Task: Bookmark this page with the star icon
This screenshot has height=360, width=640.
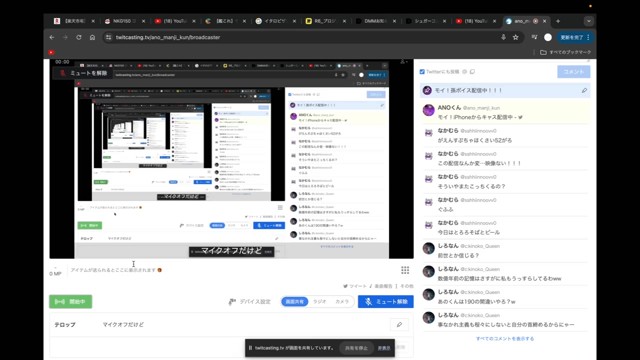Action: click(516, 37)
